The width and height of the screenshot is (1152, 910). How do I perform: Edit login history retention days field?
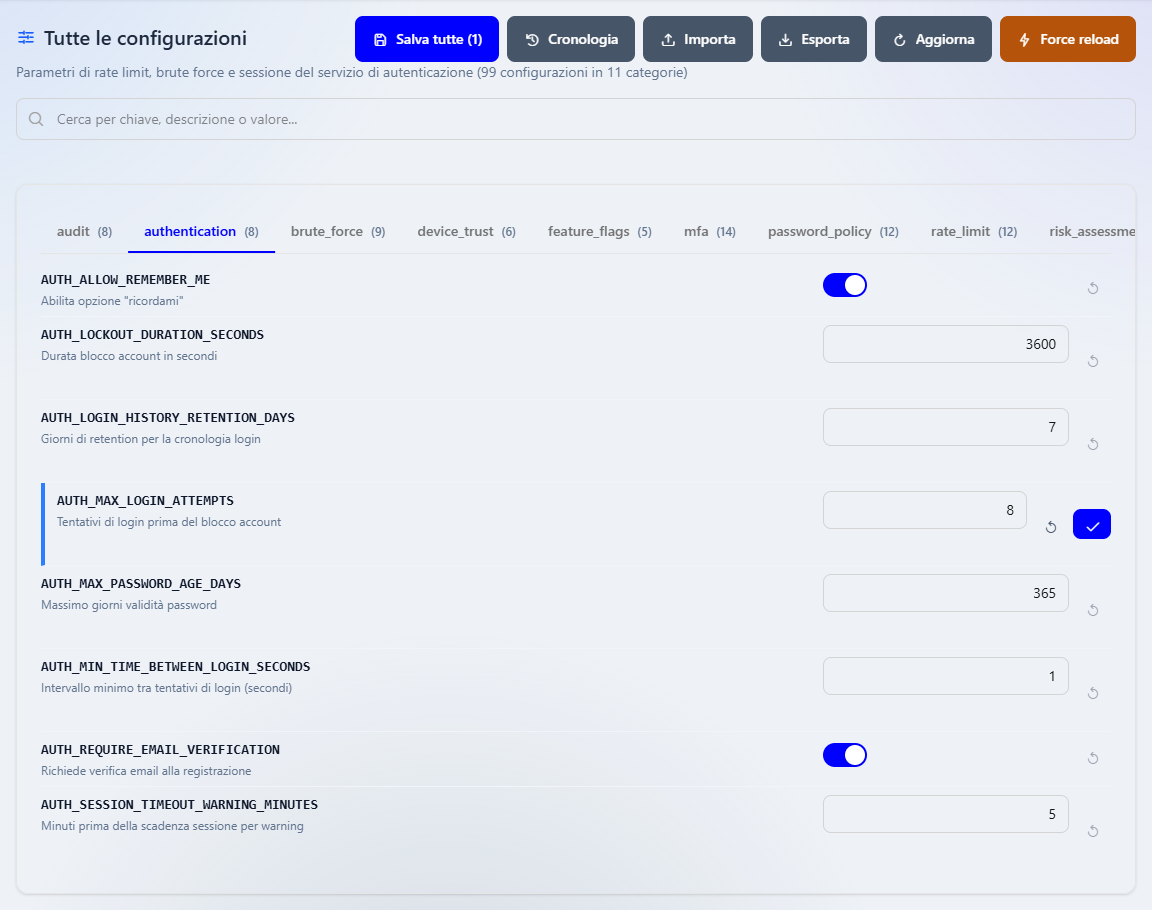coord(946,427)
